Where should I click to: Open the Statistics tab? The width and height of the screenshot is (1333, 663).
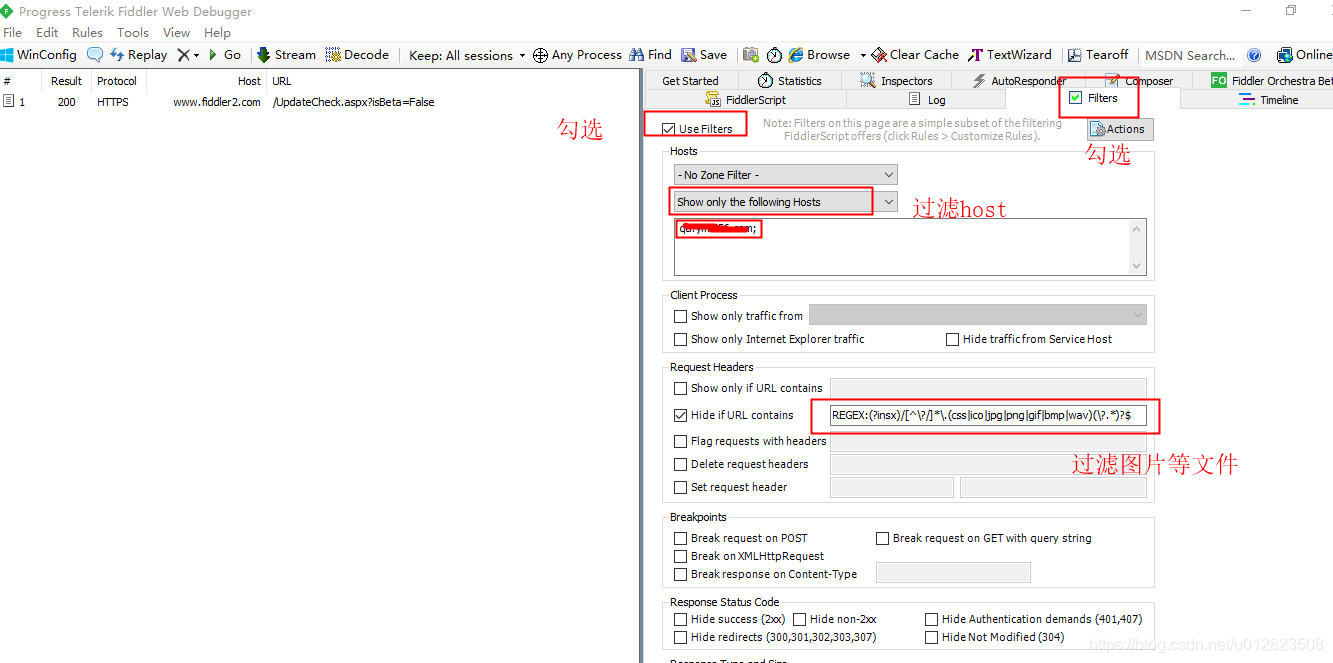point(789,81)
